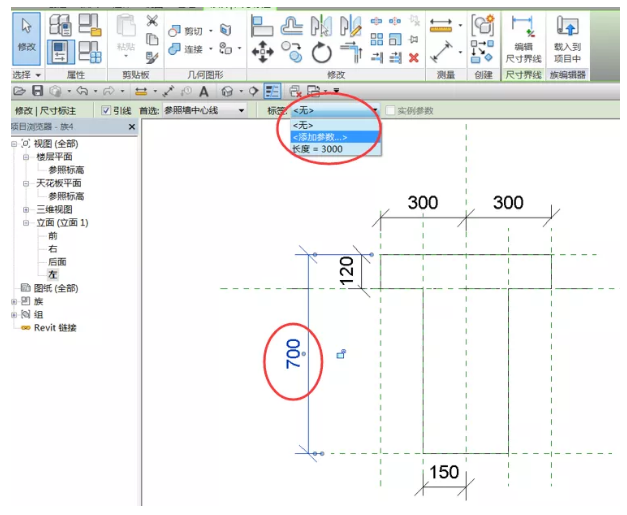Click the copy-to-clipboard icon
Viewport: 627px width, 515px height.
(152, 39)
